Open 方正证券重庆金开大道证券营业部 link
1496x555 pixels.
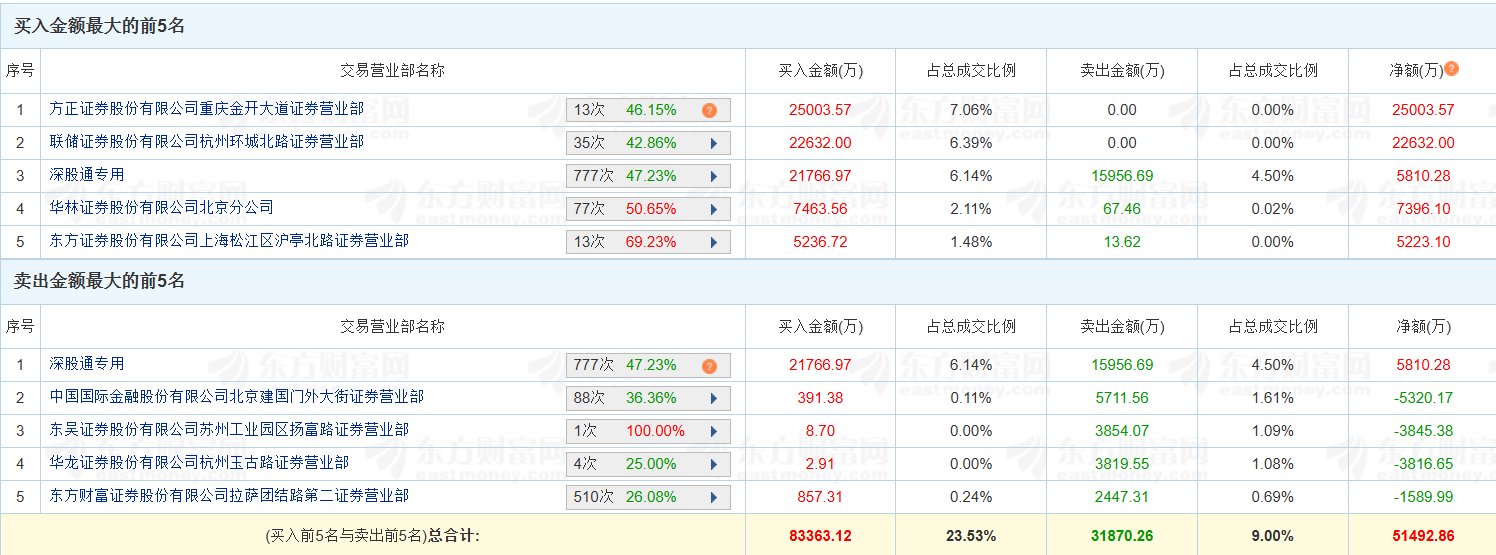pyautogui.click(x=207, y=108)
